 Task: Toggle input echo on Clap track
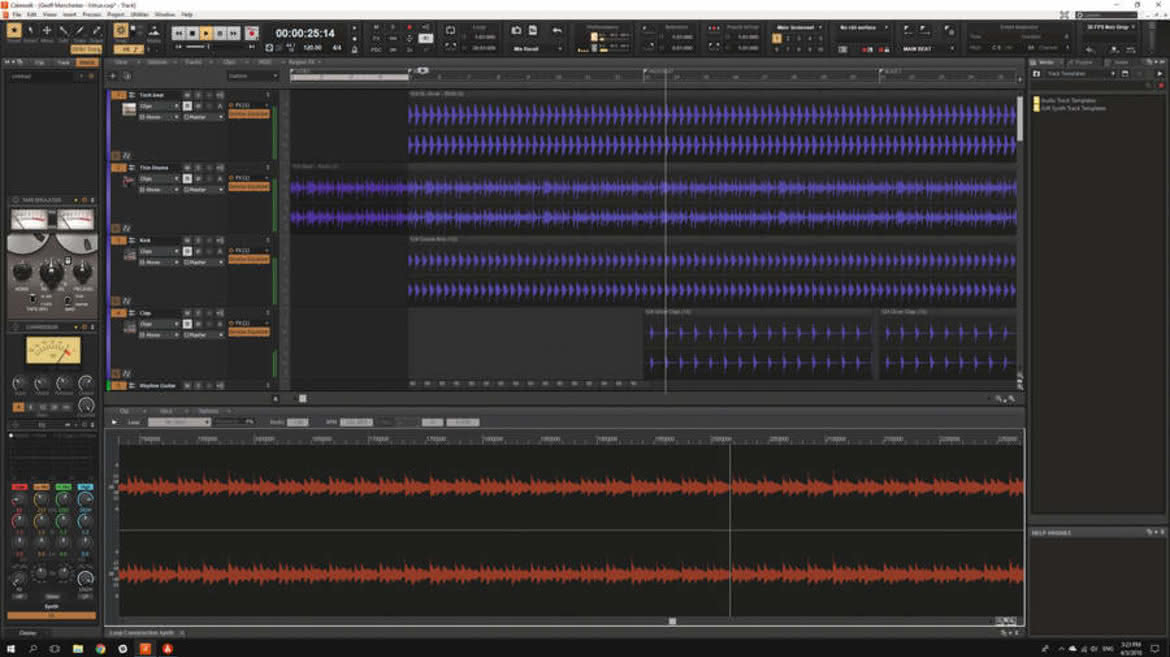pos(219,313)
